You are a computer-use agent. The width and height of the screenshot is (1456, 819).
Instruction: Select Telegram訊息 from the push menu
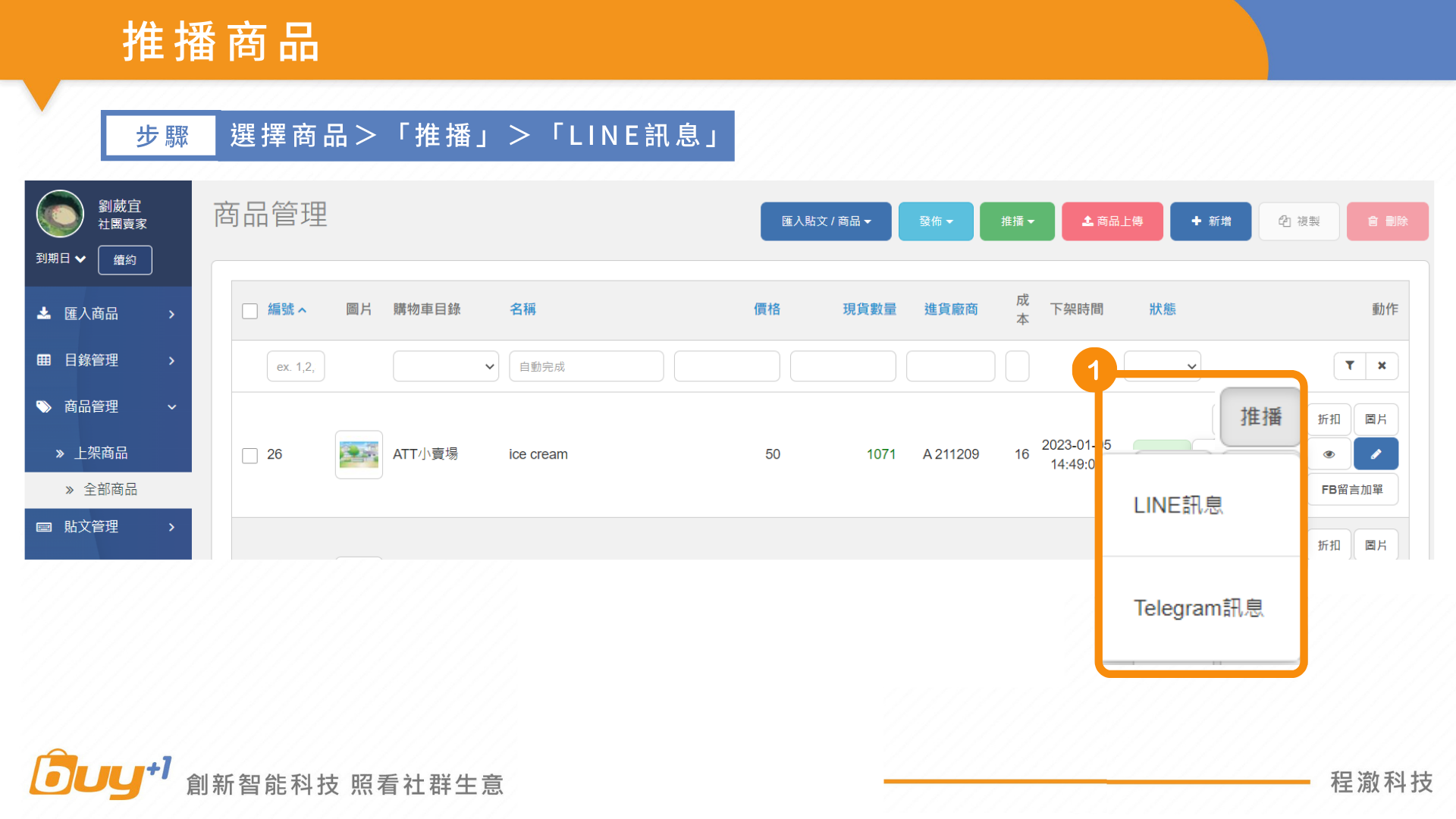click(x=1198, y=608)
